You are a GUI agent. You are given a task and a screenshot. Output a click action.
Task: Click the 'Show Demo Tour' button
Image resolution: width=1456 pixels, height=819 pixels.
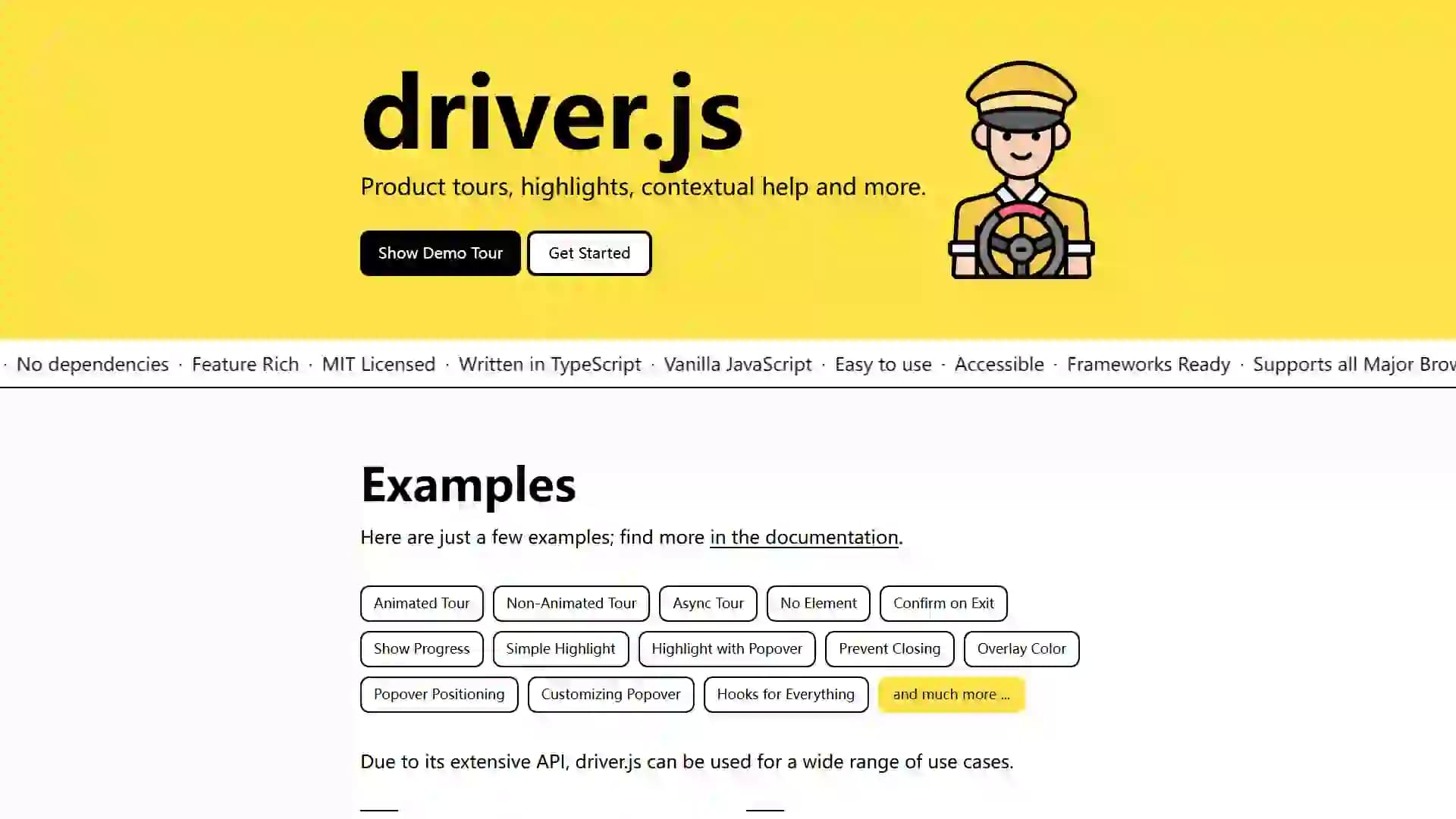[x=440, y=252]
